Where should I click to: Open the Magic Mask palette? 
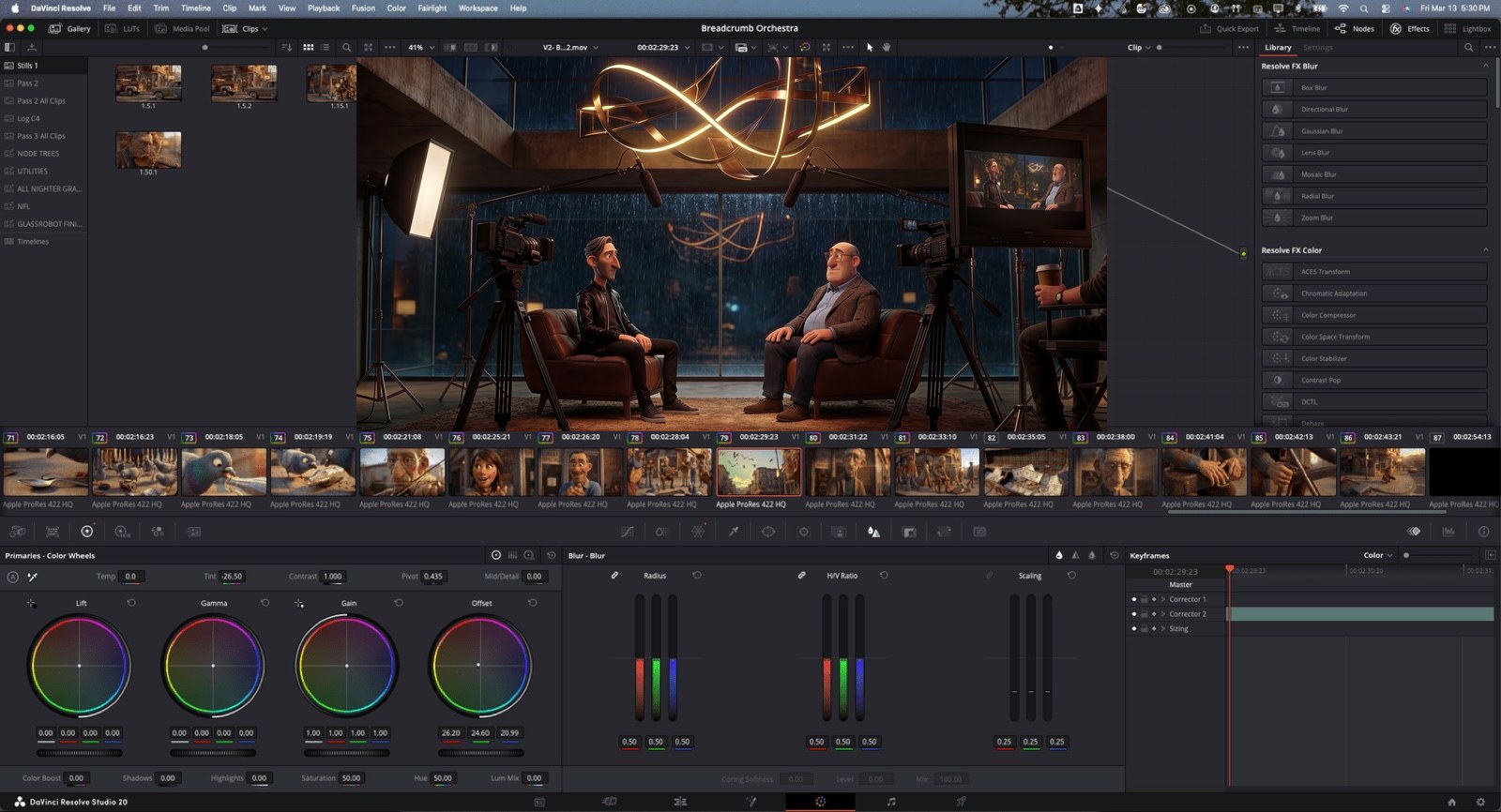pyautogui.click(x=839, y=532)
